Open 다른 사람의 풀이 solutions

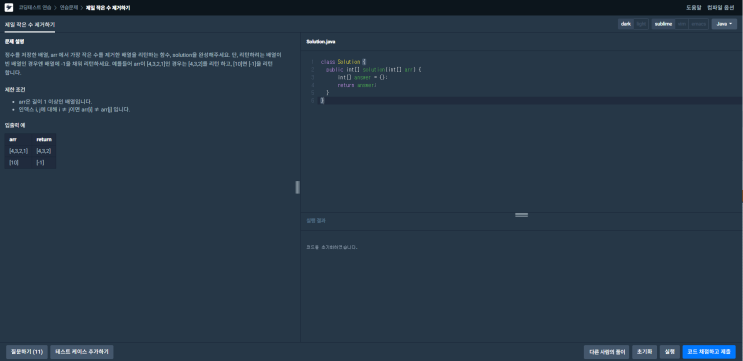pyautogui.click(x=607, y=352)
